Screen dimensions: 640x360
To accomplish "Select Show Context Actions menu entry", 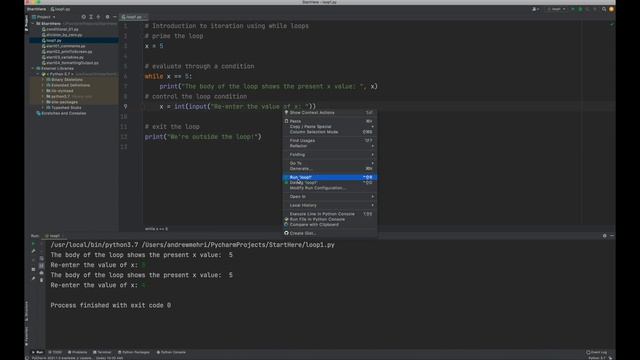I will 329,113.
